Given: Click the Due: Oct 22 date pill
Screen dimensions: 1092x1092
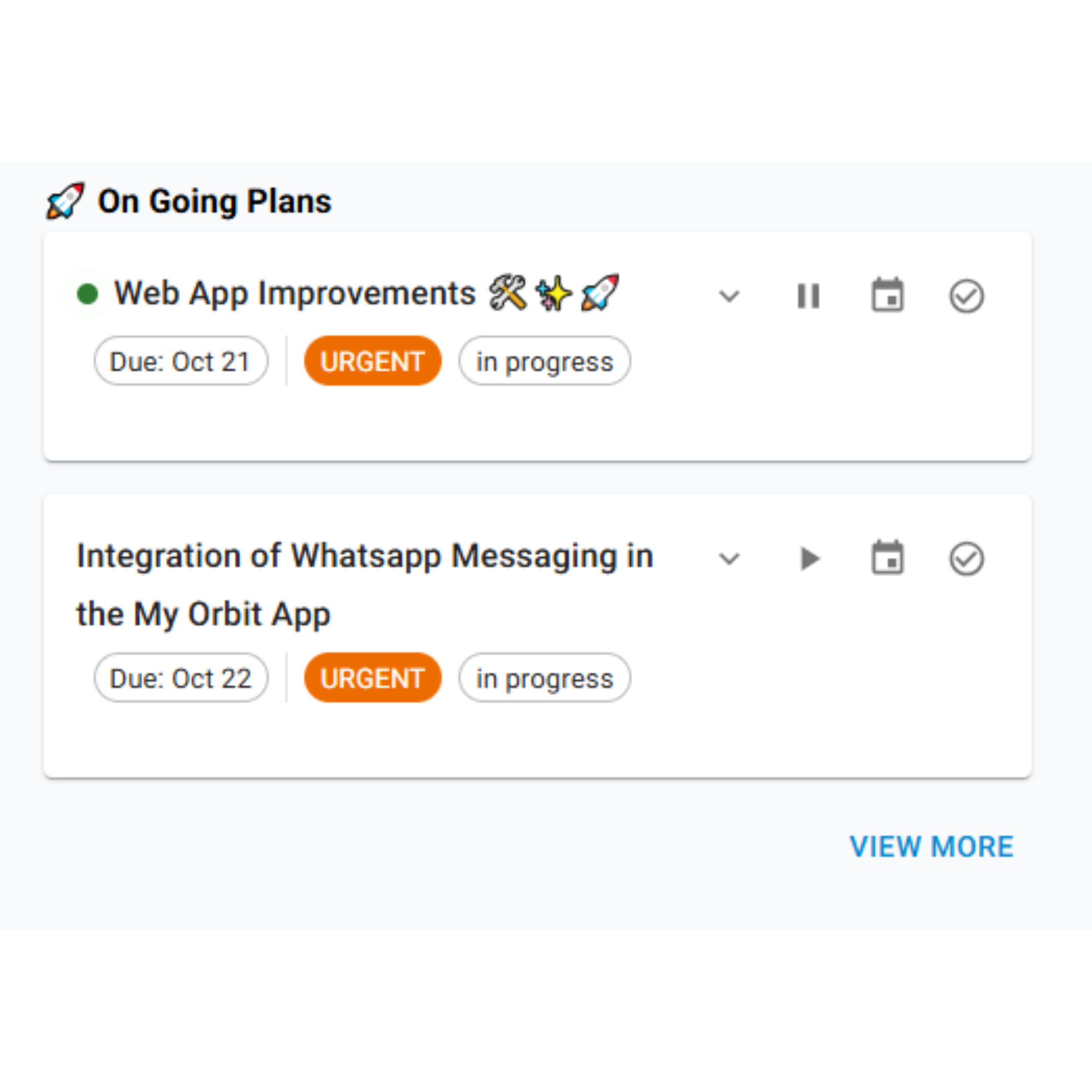Looking at the screenshot, I should coord(181,678).
